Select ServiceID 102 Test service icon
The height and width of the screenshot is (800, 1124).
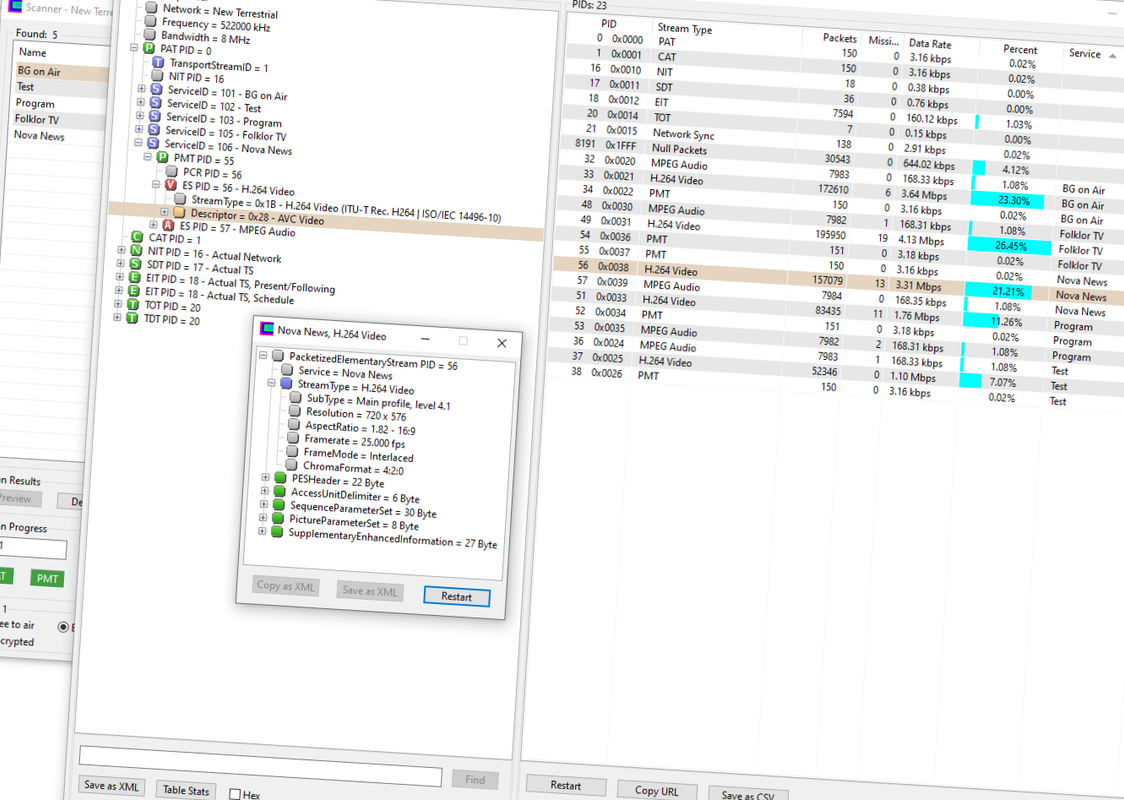[156, 103]
